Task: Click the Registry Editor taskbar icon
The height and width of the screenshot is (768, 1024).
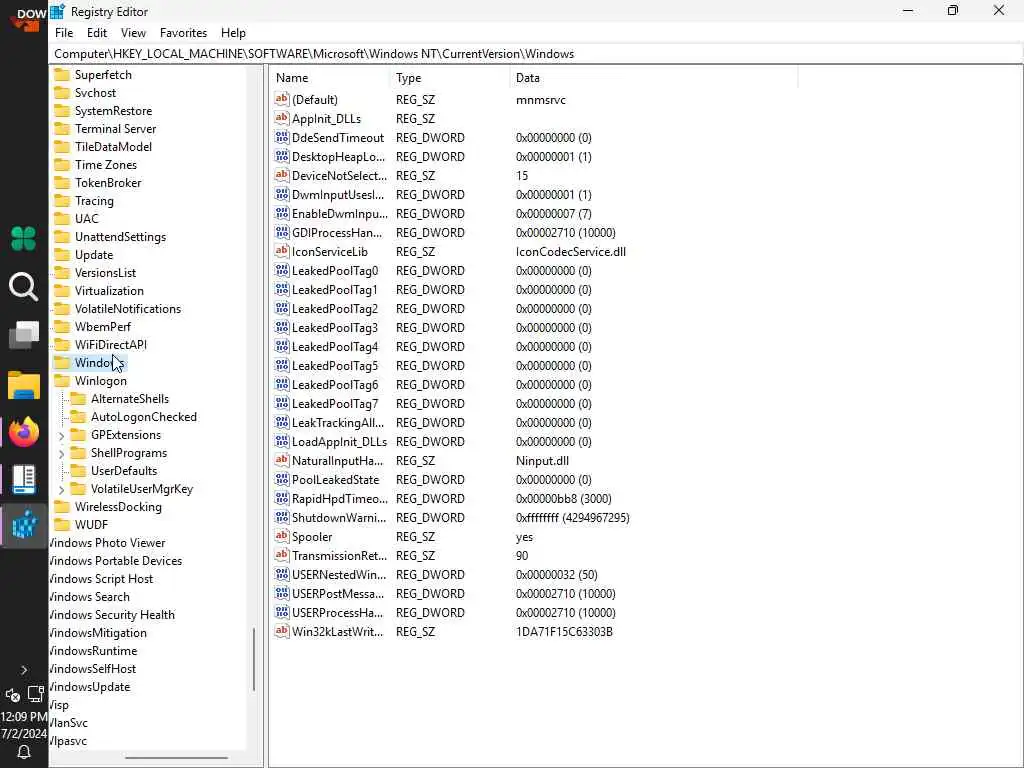Action: click(24, 526)
